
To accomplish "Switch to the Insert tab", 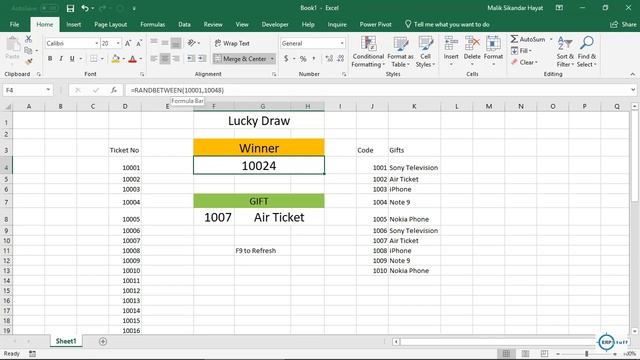I will click(x=73, y=24).
